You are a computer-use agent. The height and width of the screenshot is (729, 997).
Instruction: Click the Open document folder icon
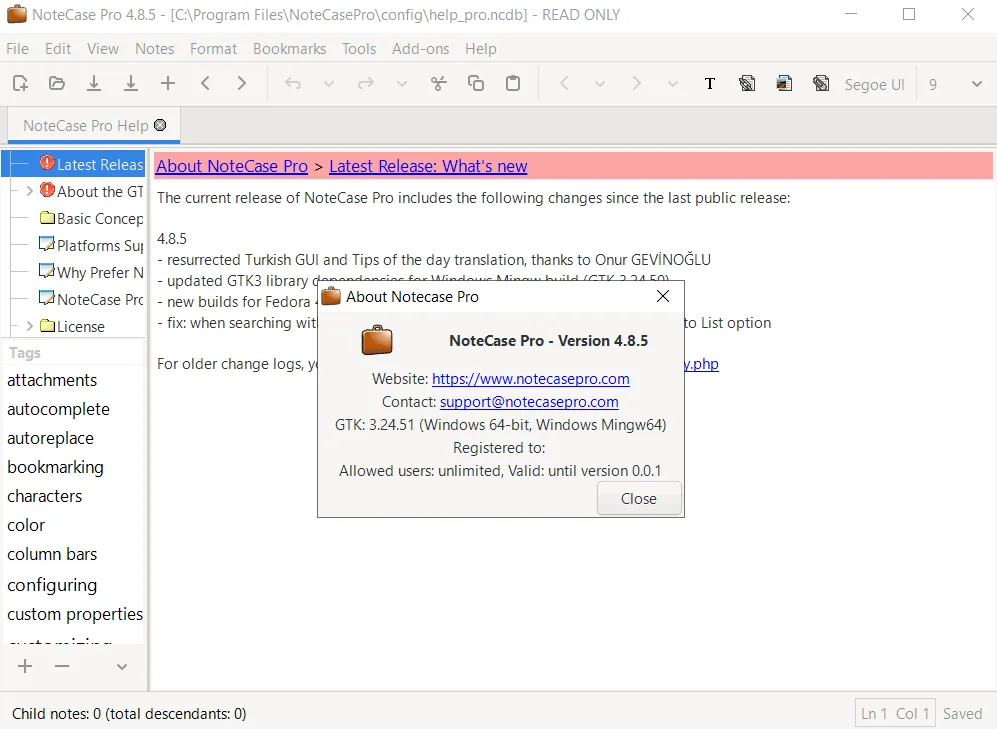57,83
